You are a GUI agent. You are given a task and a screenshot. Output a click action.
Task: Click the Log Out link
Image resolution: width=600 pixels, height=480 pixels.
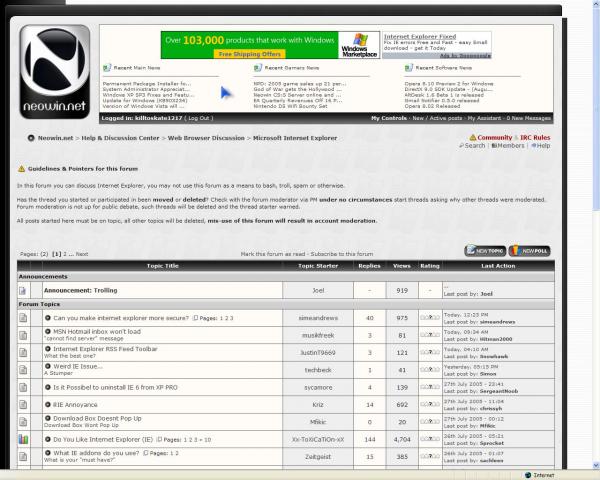[199, 118]
